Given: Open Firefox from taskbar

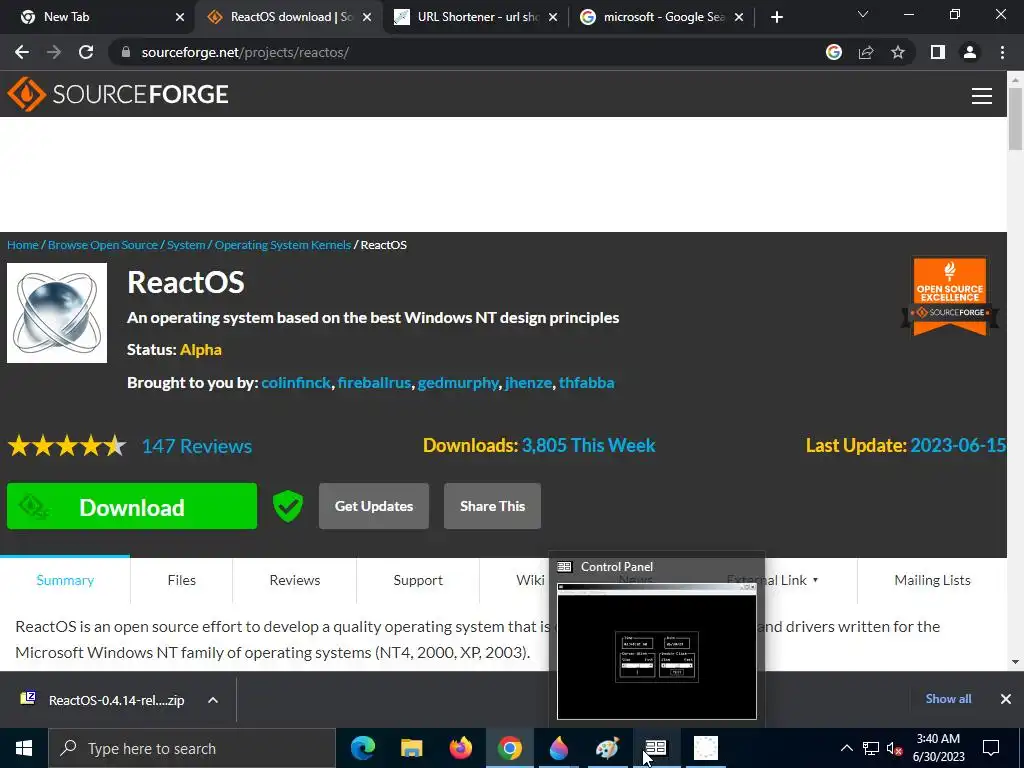Looking at the screenshot, I should click(460, 748).
